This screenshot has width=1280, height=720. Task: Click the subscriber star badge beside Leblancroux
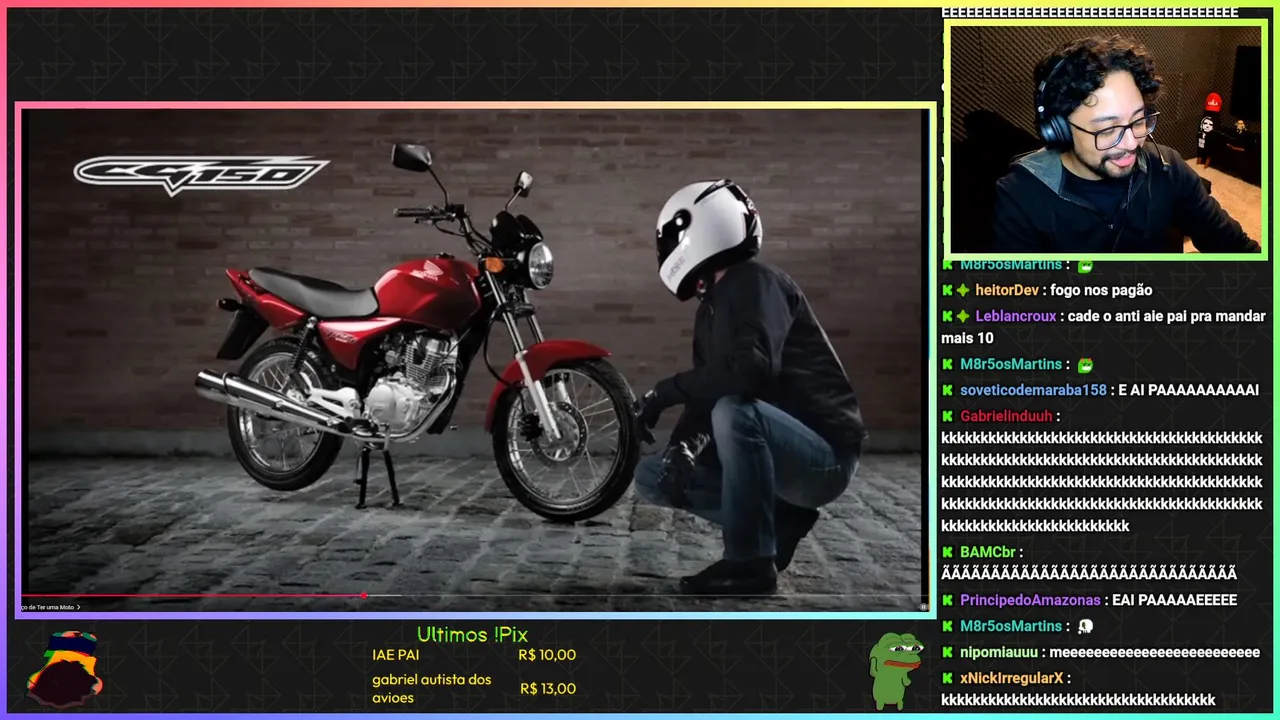(963, 316)
